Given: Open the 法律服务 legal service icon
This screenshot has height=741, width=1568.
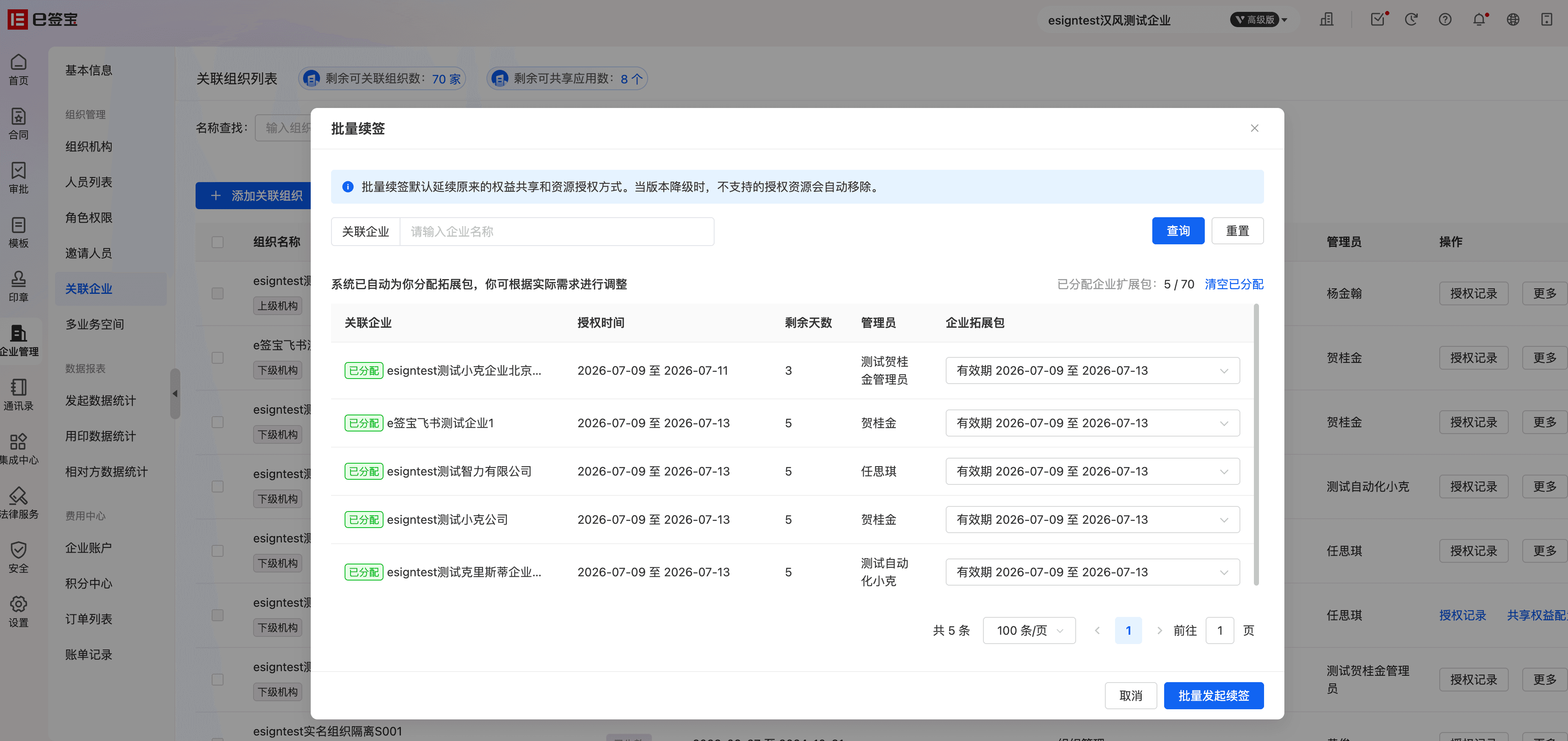Looking at the screenshot, I should (x=19, y=503).
